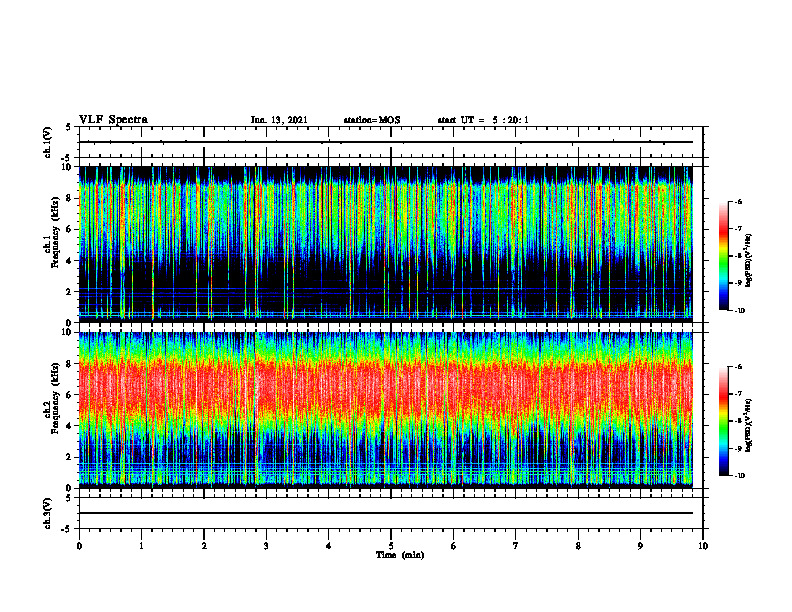Click the 'Jan. 13, 2021' date label

click(279, 120)
